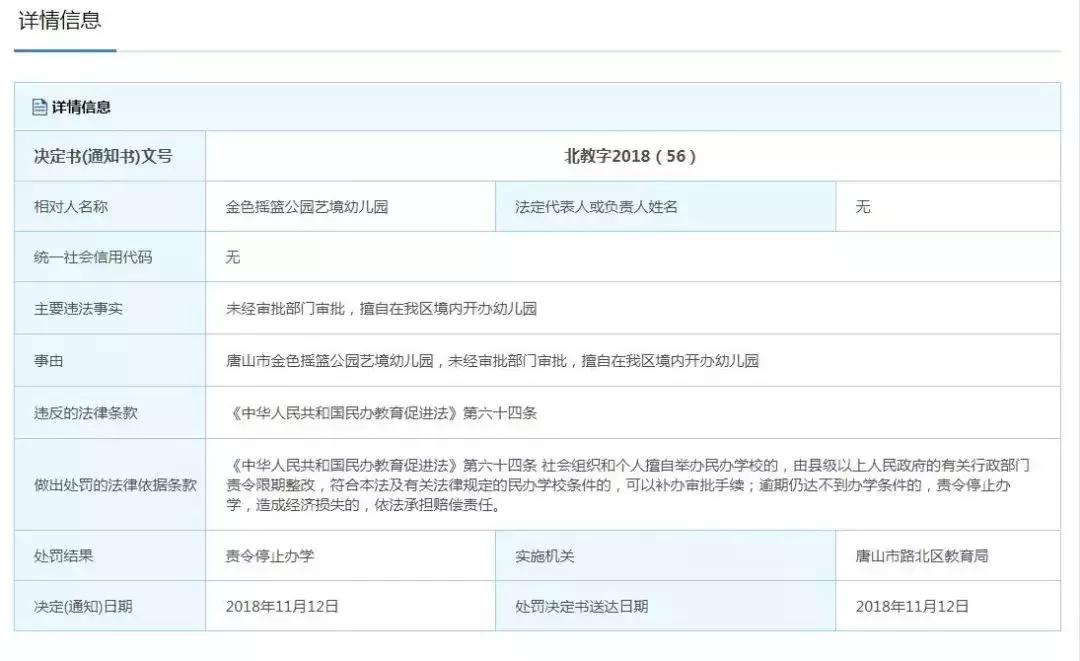This screenshot has height=661, width=1080.
Task: Select the legal basis paragraph about 社会组织和个人
Action: 627,485
